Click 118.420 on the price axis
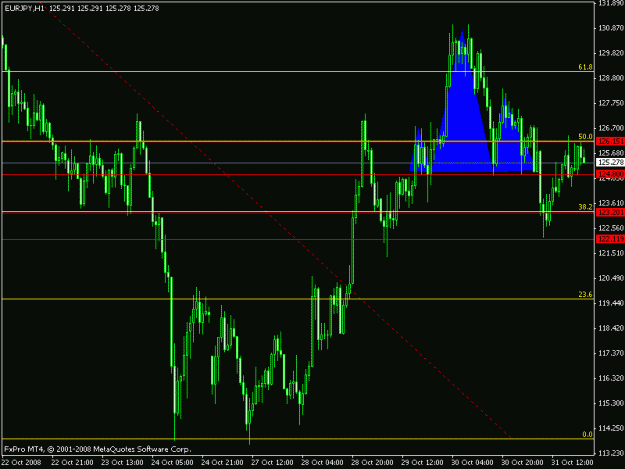The width and height of the screenshot is (625, 469). point(611,328)
